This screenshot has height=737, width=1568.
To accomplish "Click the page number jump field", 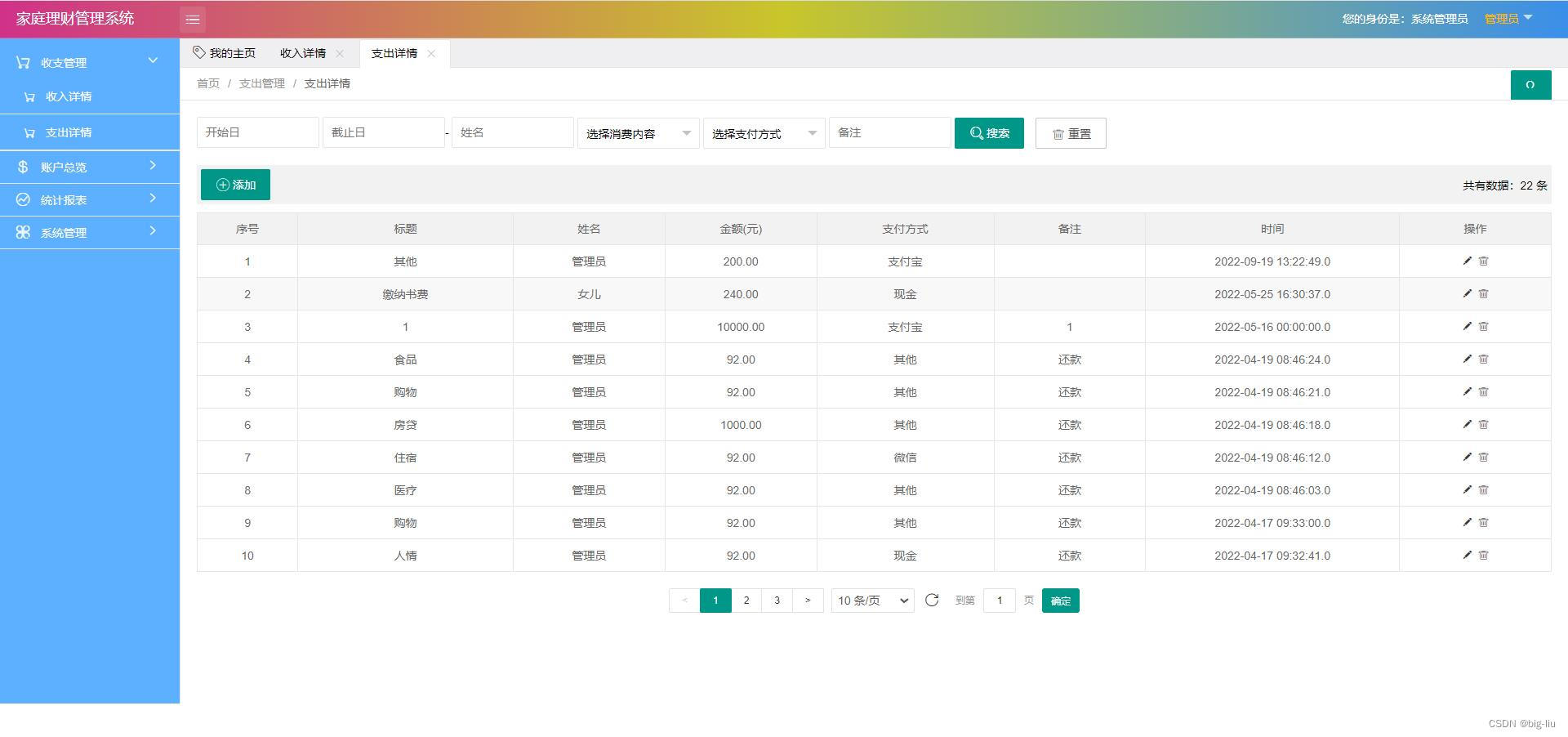I will (1000, 601).
